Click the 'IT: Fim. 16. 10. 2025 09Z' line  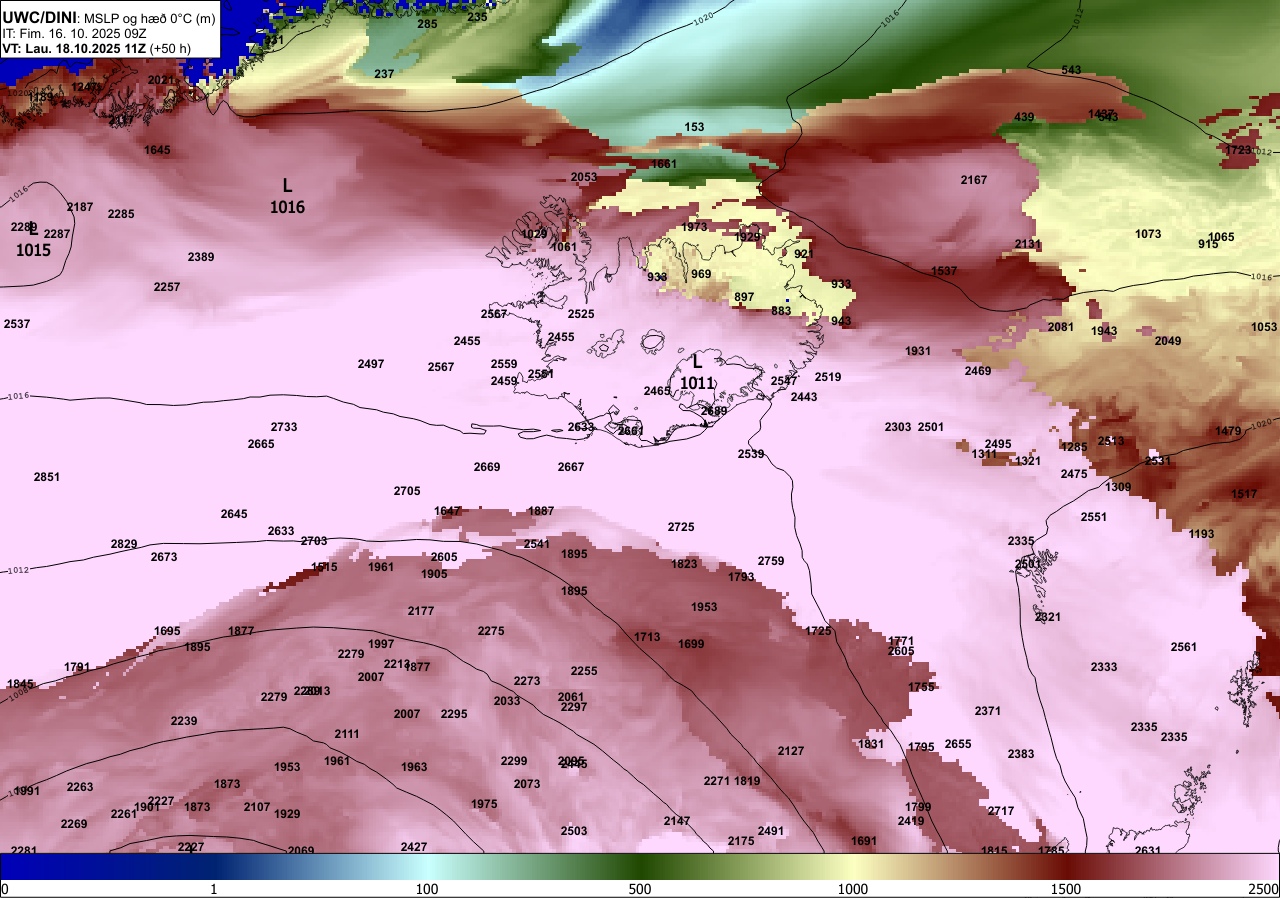coord(72,33)
